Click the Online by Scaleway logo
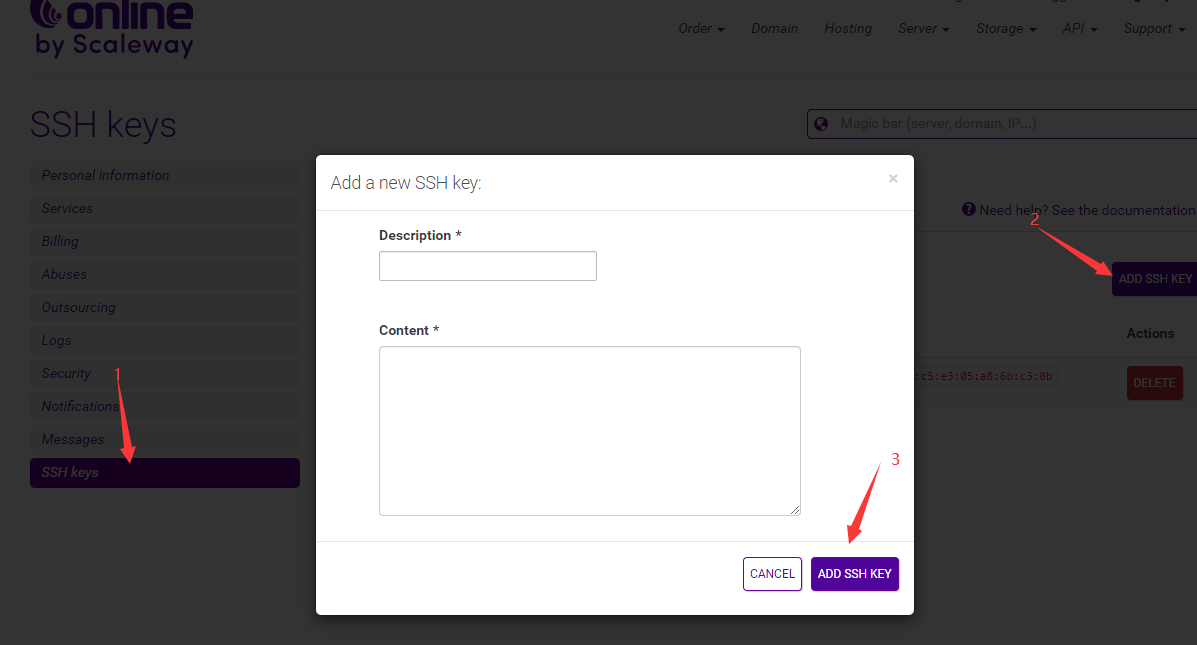Screen dimensions: 1197x645 pos(111,28)
